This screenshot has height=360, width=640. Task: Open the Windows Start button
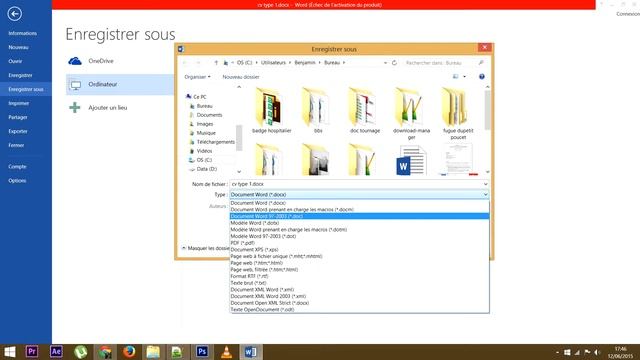coord(9,352)
